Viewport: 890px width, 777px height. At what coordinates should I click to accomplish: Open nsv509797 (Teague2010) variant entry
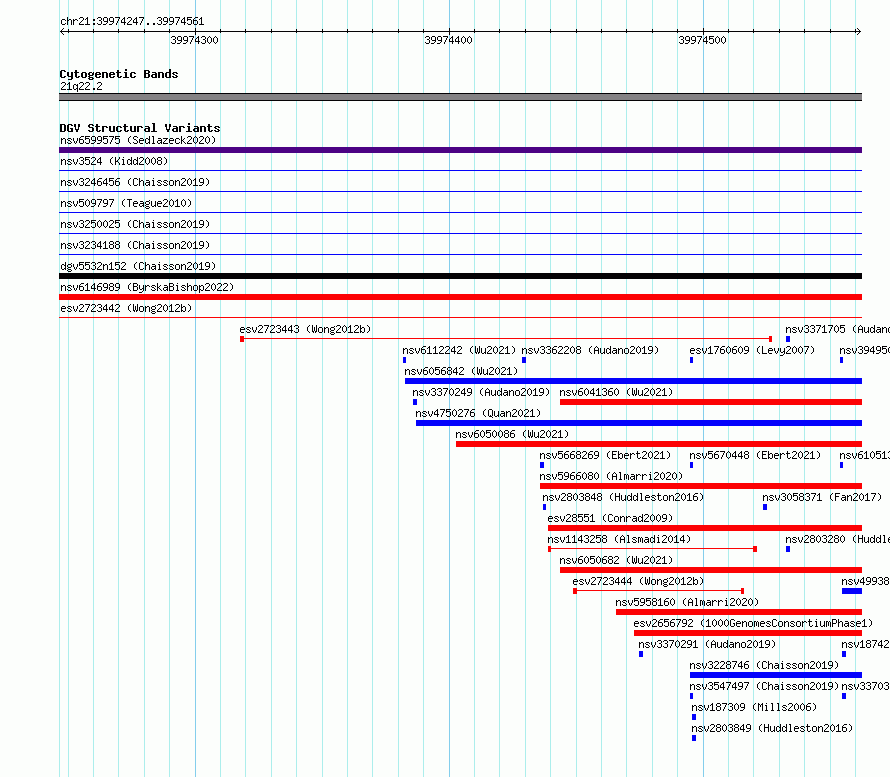coord(126,203)
